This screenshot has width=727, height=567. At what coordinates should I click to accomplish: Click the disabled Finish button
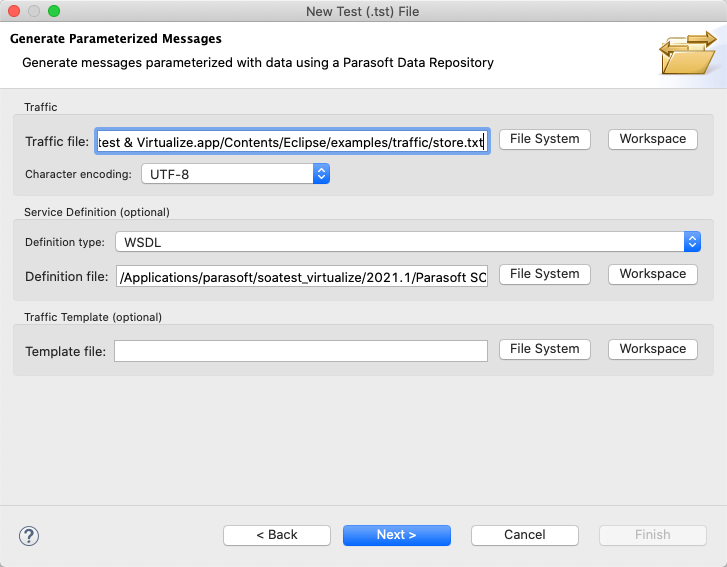tap(653, 535)
